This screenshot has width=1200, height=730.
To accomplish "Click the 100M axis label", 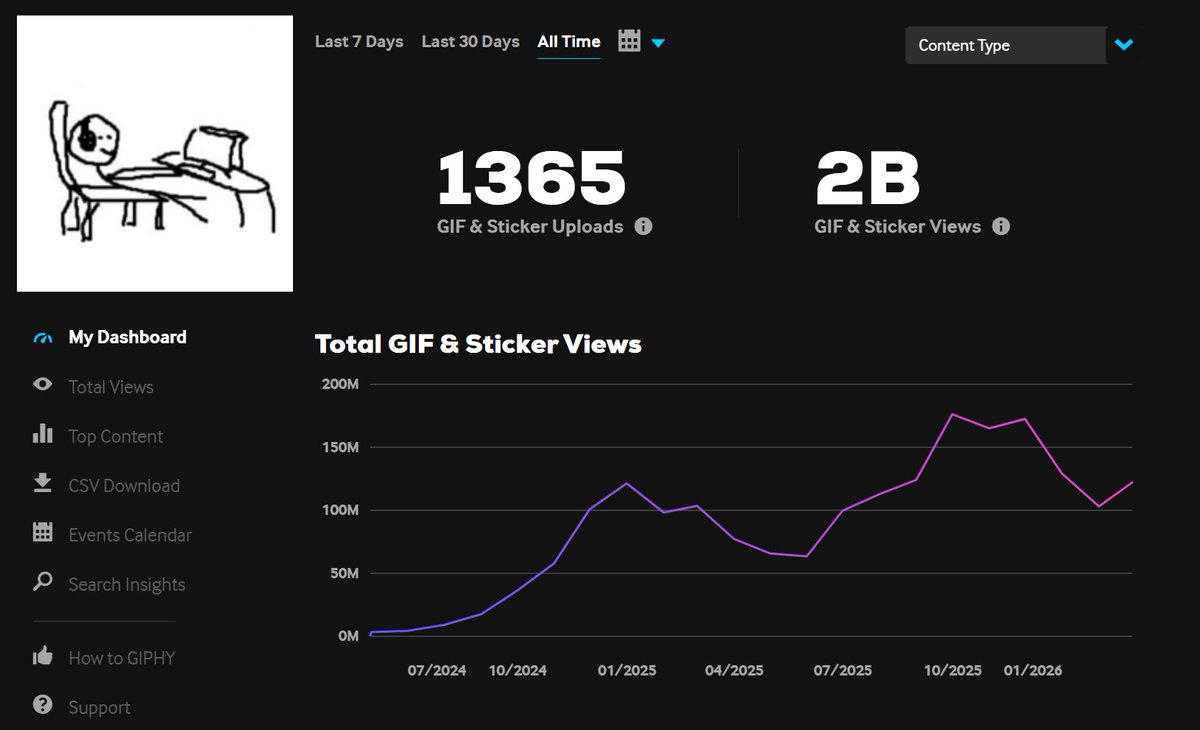I will 340,510.
